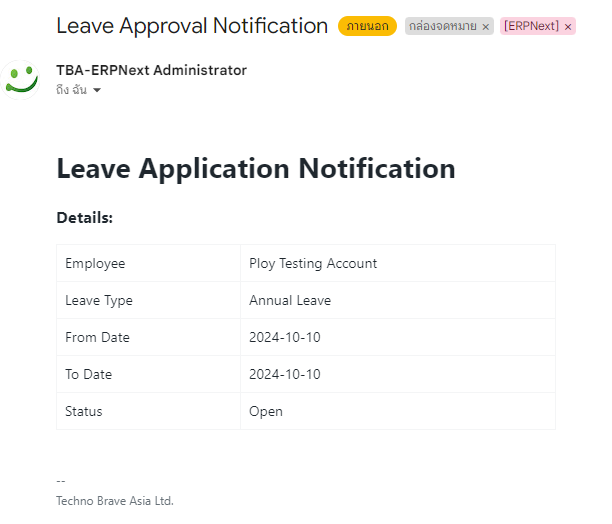This screenshot has width=612, height=524.
Task: Remove the [ERPNext] label from email
Action: [x=568, y=27]
